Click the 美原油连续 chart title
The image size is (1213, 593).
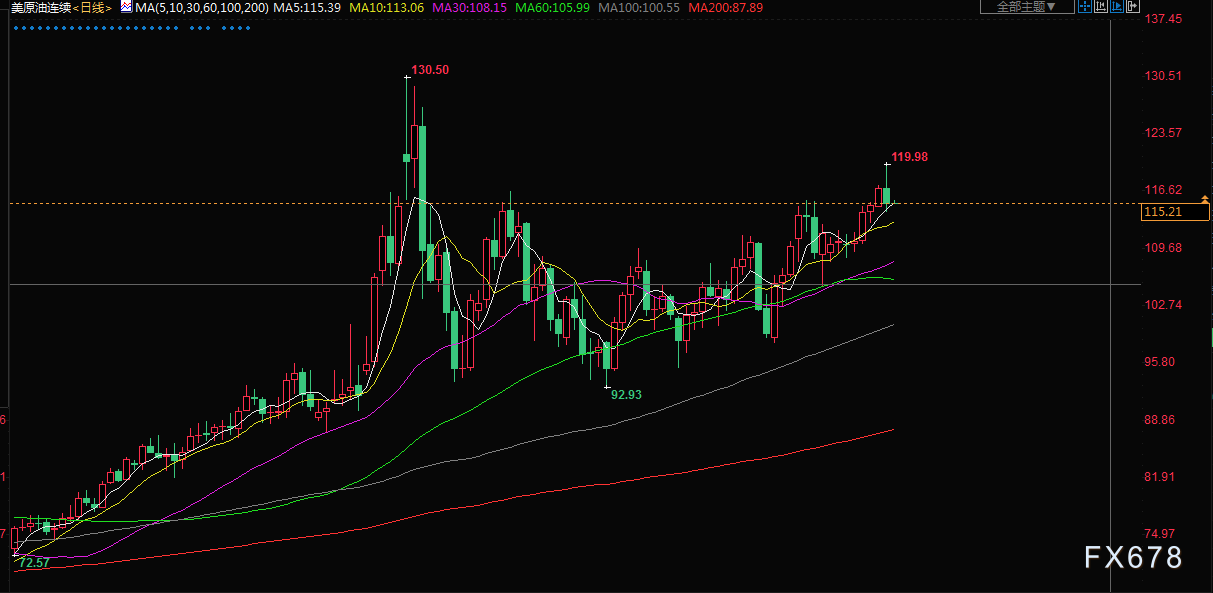coord(40,7)
